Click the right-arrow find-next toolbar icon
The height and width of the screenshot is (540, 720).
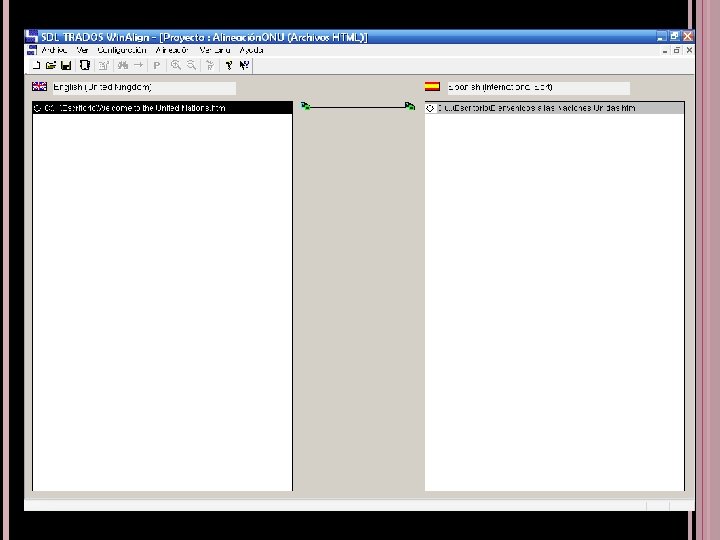click(x=138, y=65)
